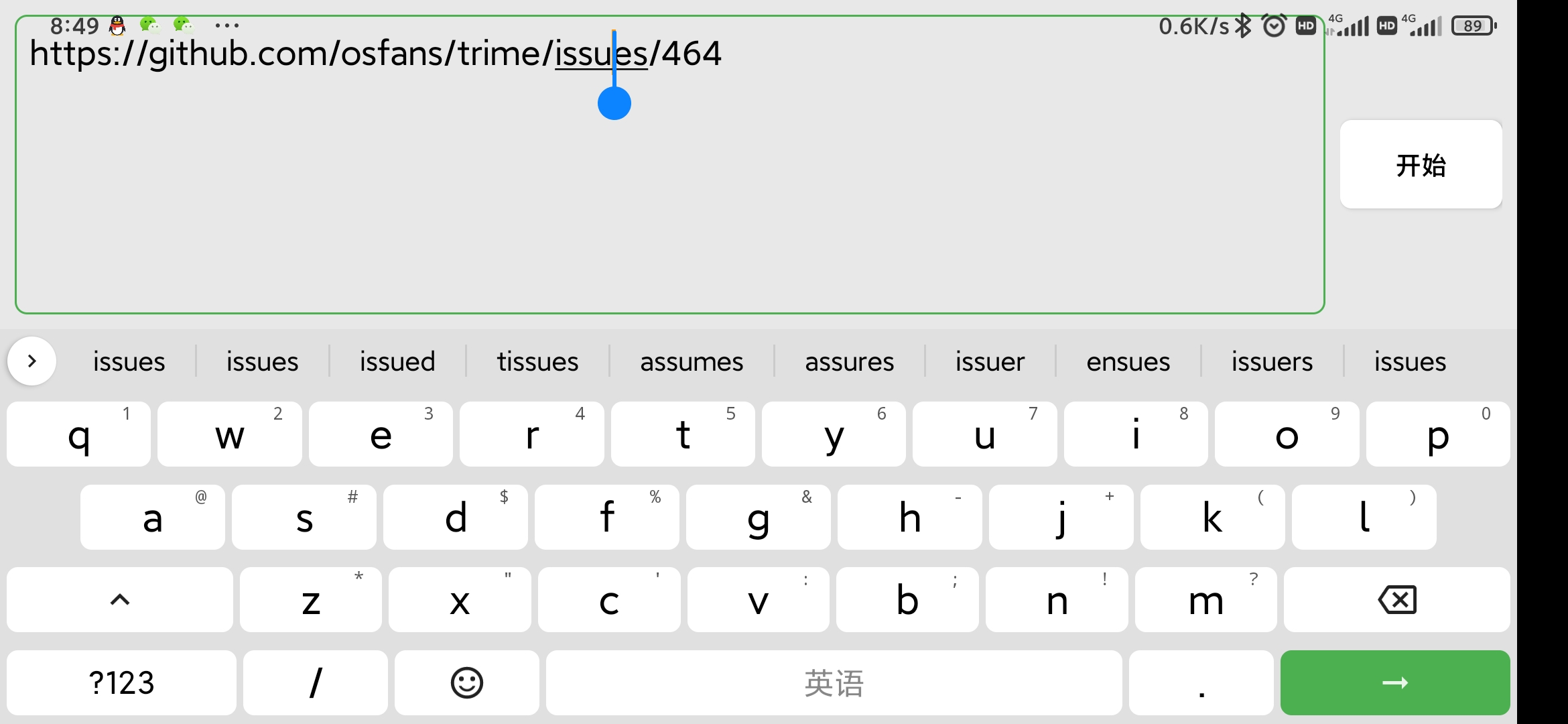Tap the forward-slash key beside ?123
This screenshot has height=724, width=1568.
tap(315, 682)
